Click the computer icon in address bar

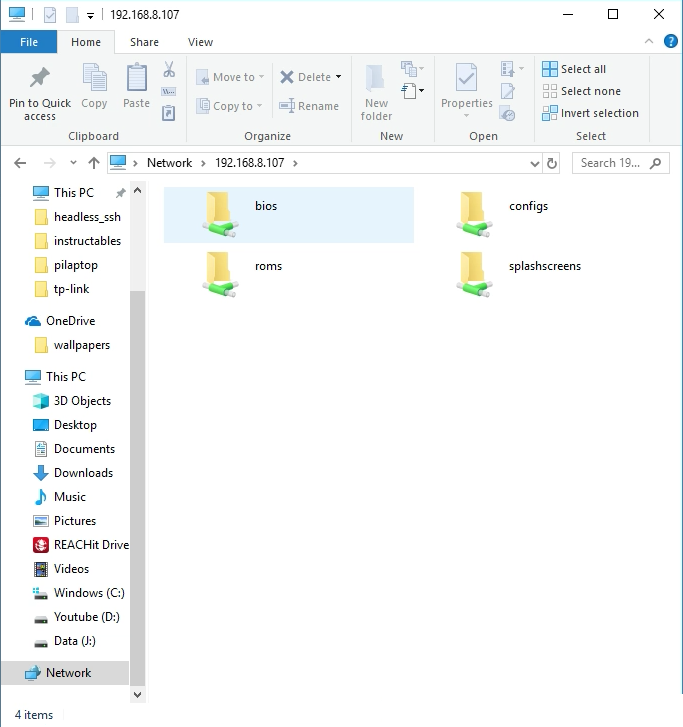click(x=118, y=163)
